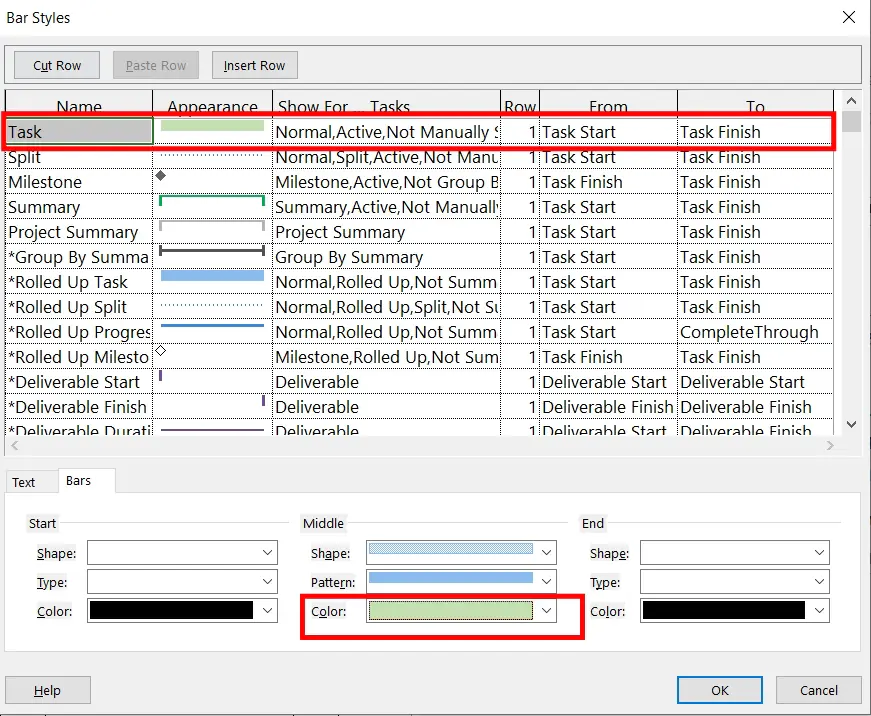Click the Paste Row button
This screenshot has width=871, height=716.
pyautogui.click(x=156, y=66)
